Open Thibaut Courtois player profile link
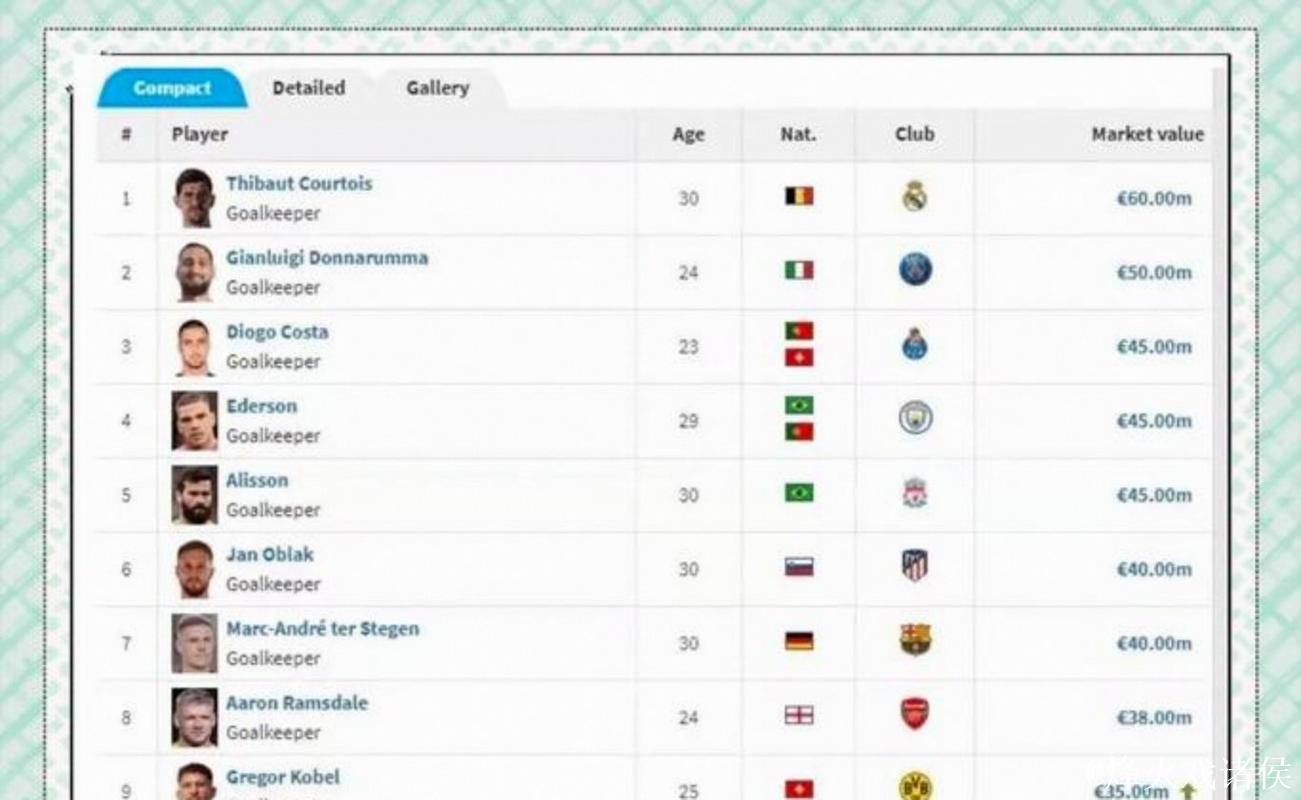The width and height of the screenshot is (1301, 800). point(298,184)
